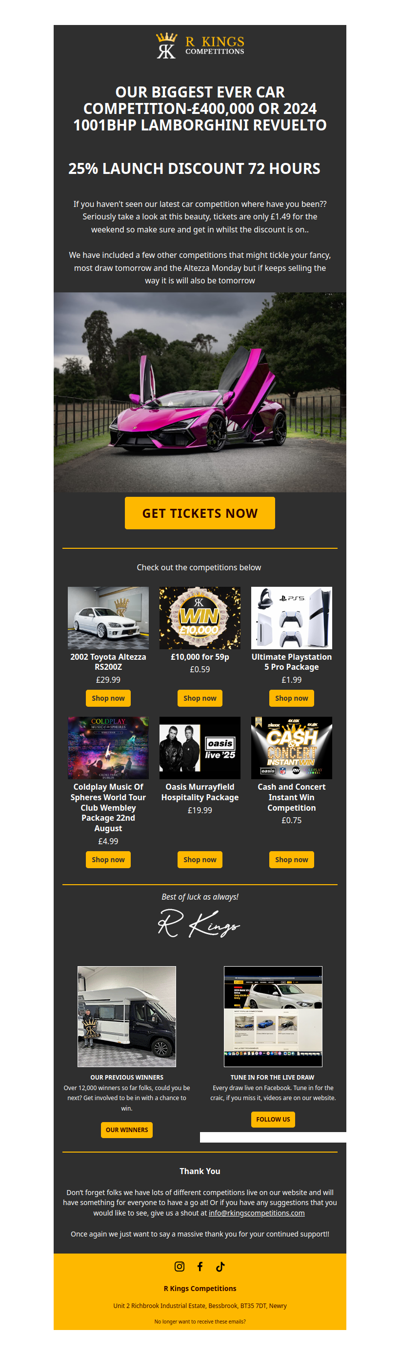Click the unsubscribe link at the bottom

(200, 1321)
